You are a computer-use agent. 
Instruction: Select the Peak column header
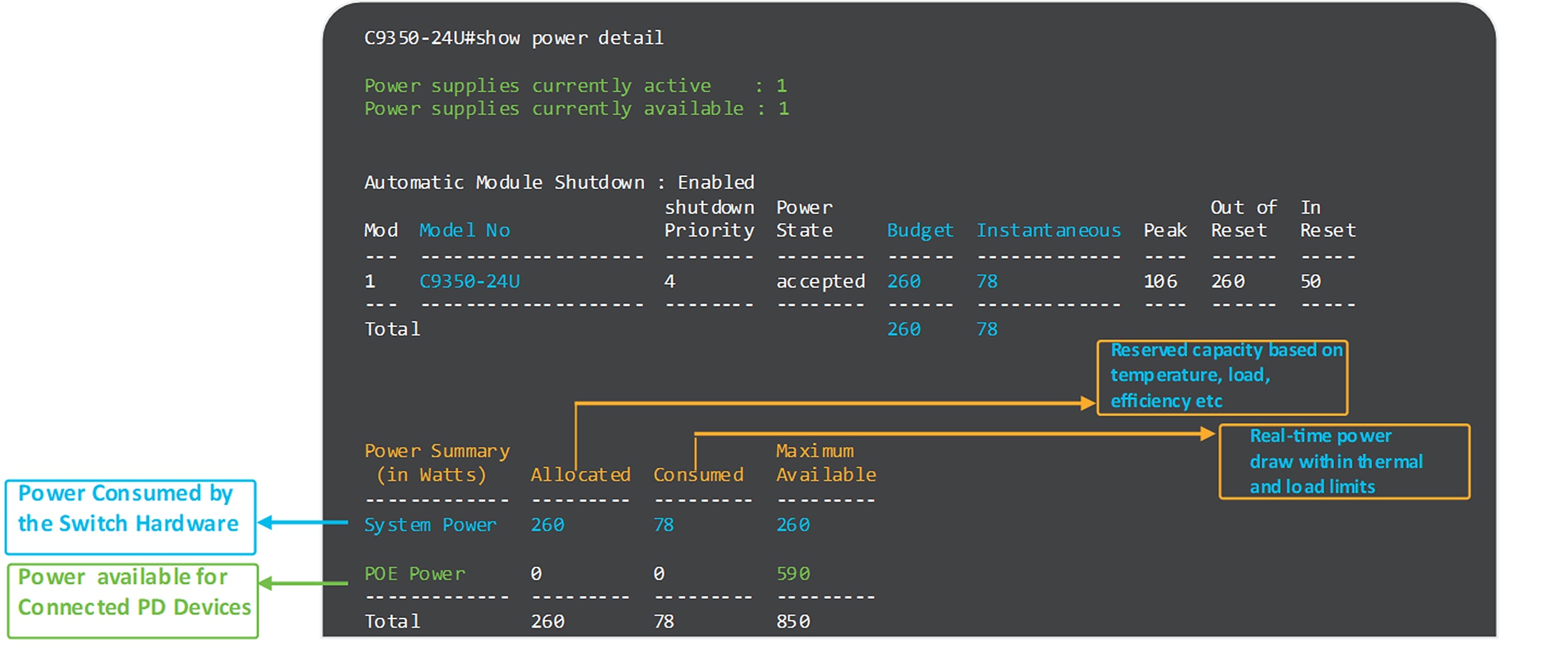point(1165,230)
